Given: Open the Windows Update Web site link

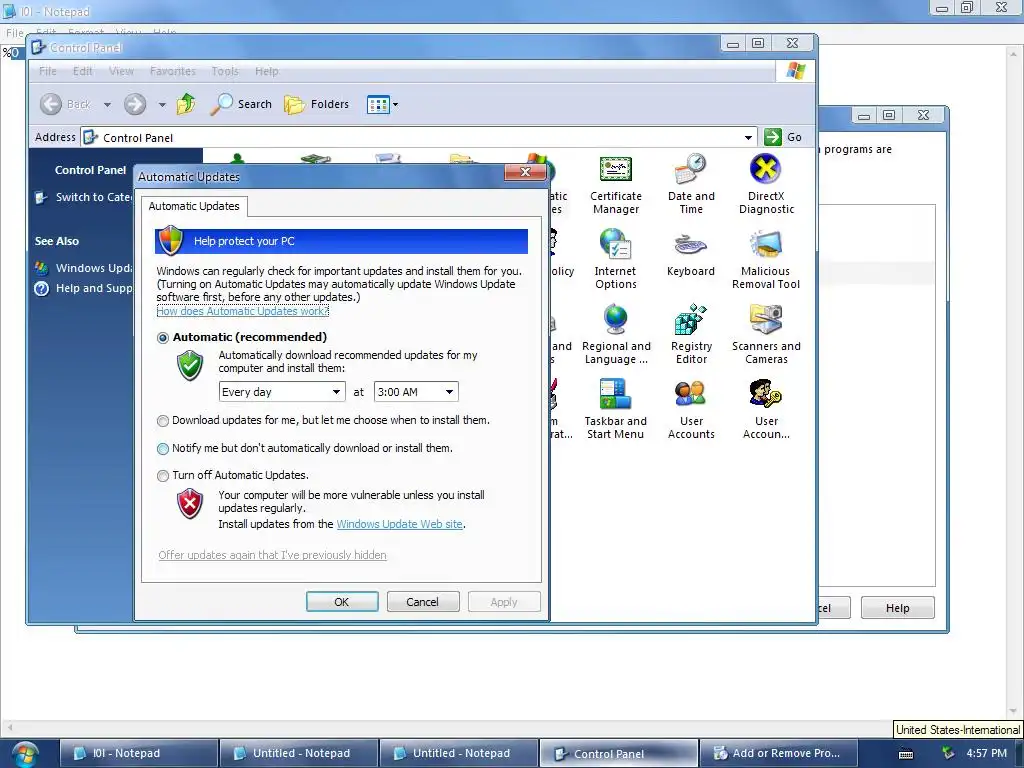Looking at the screenshot, I should 400,524.
